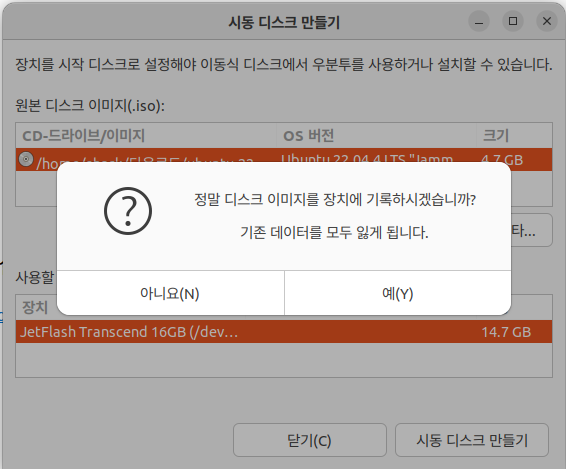Close the 시동 디스크 만들기 window
Viewport: 566px width, 469px height.
pyautogui.click(x=547, y=21)
